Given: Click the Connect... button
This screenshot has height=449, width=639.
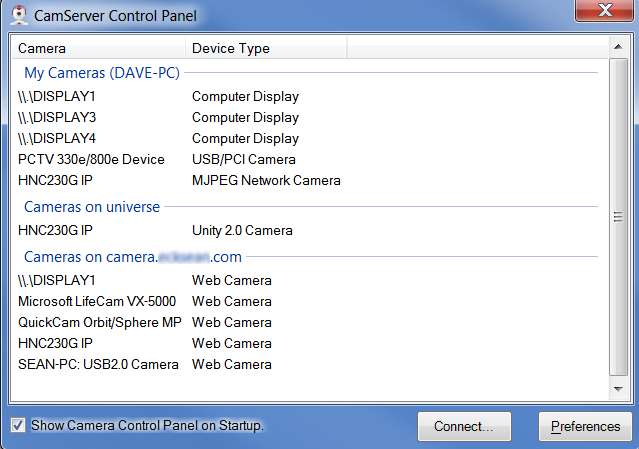Looking at the screenshot, I should coord(464,426).
